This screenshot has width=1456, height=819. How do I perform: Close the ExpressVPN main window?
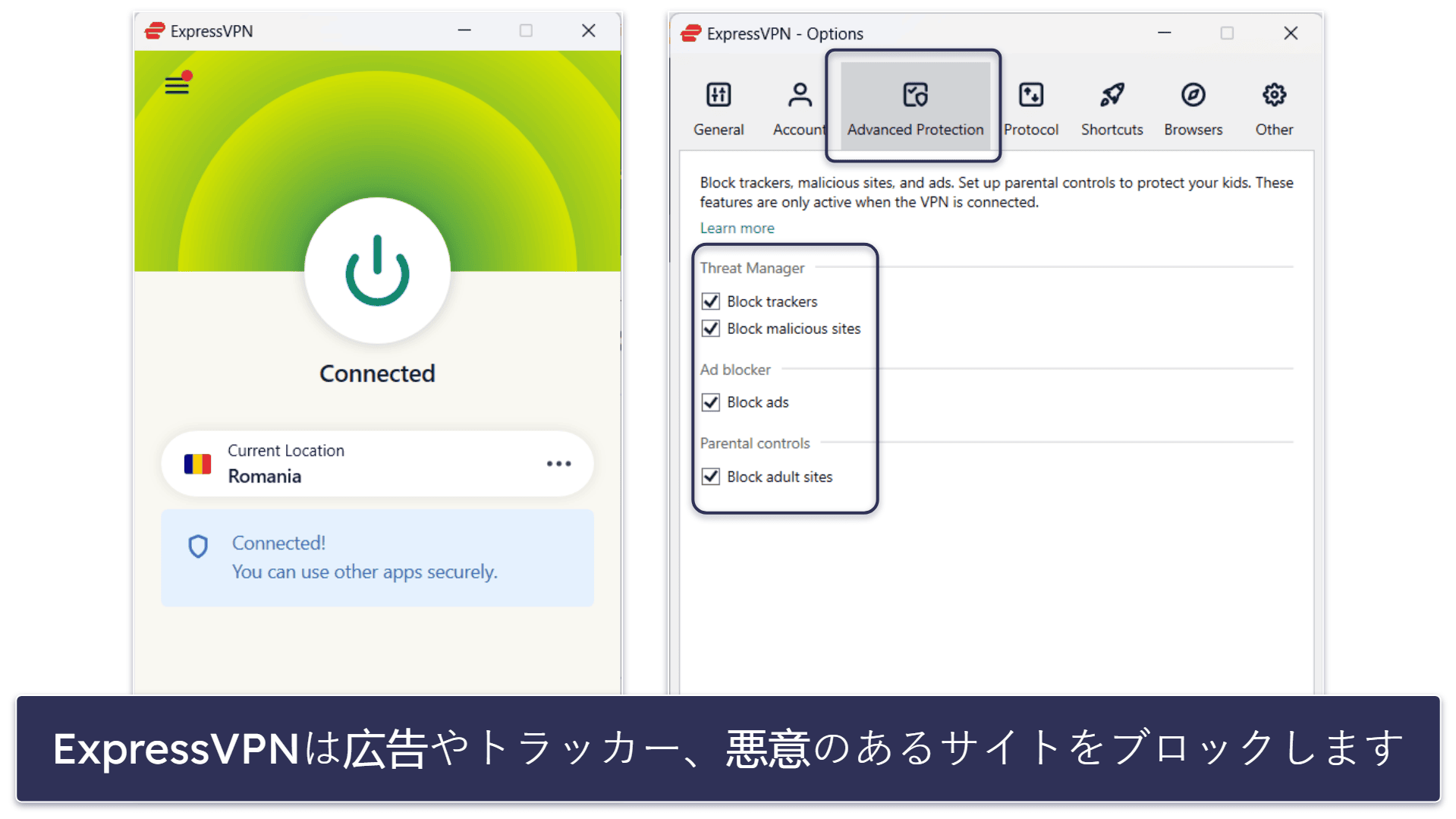588,30
